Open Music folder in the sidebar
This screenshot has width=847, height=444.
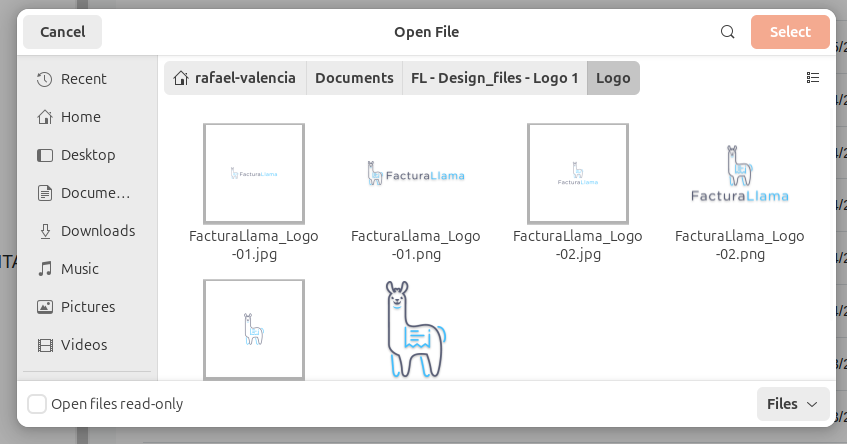click(79, 269)
